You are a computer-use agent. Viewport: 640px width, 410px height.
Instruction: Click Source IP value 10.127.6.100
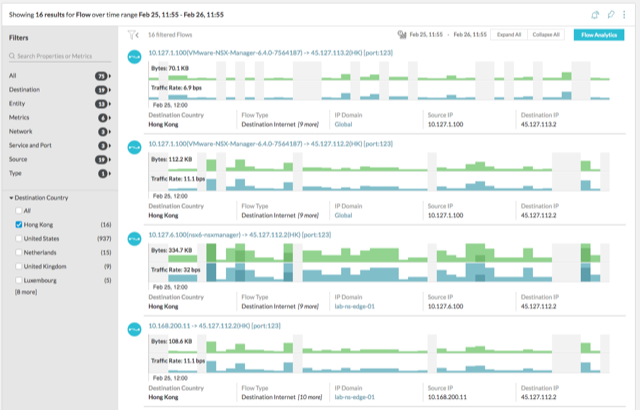tap(445, 306)
